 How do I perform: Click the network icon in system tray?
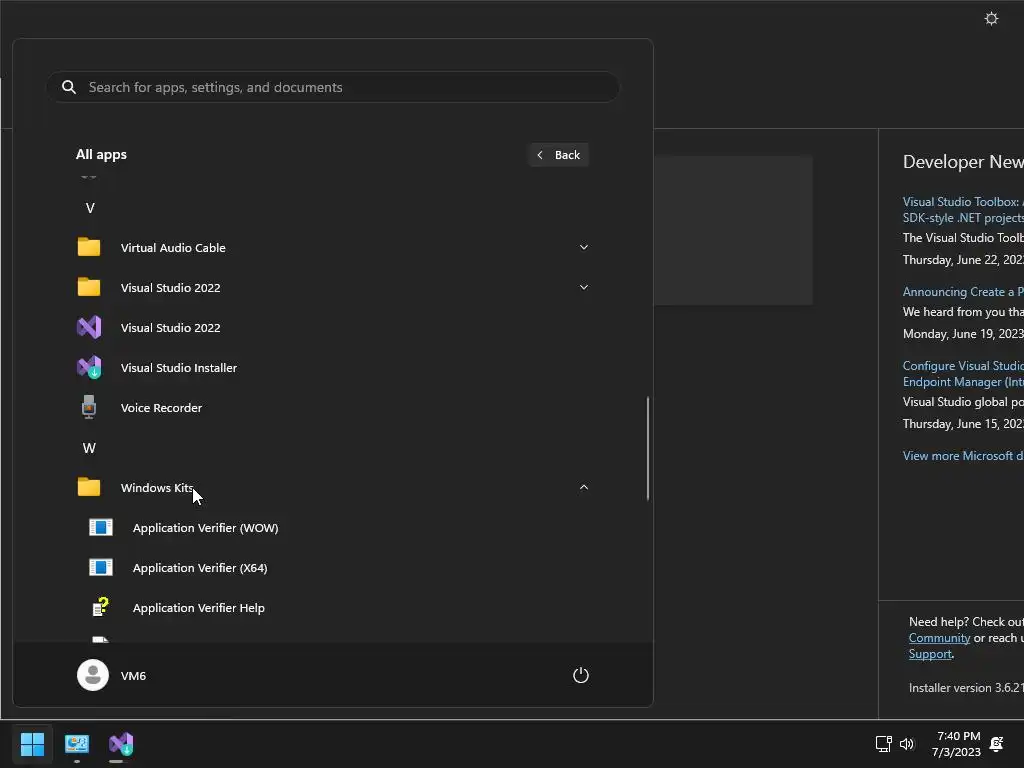coord(883,744)
